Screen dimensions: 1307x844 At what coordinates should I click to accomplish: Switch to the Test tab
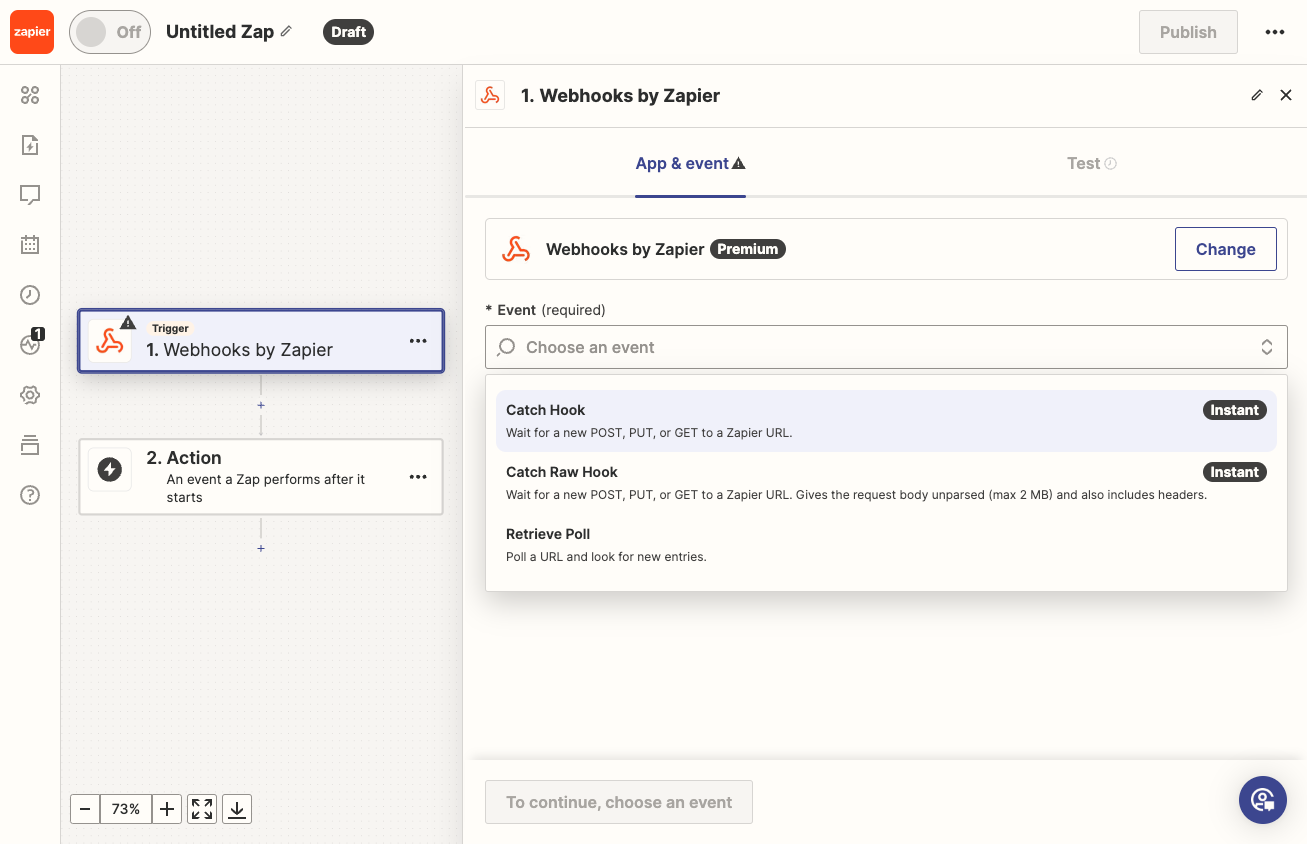[x=1091, y=163]
